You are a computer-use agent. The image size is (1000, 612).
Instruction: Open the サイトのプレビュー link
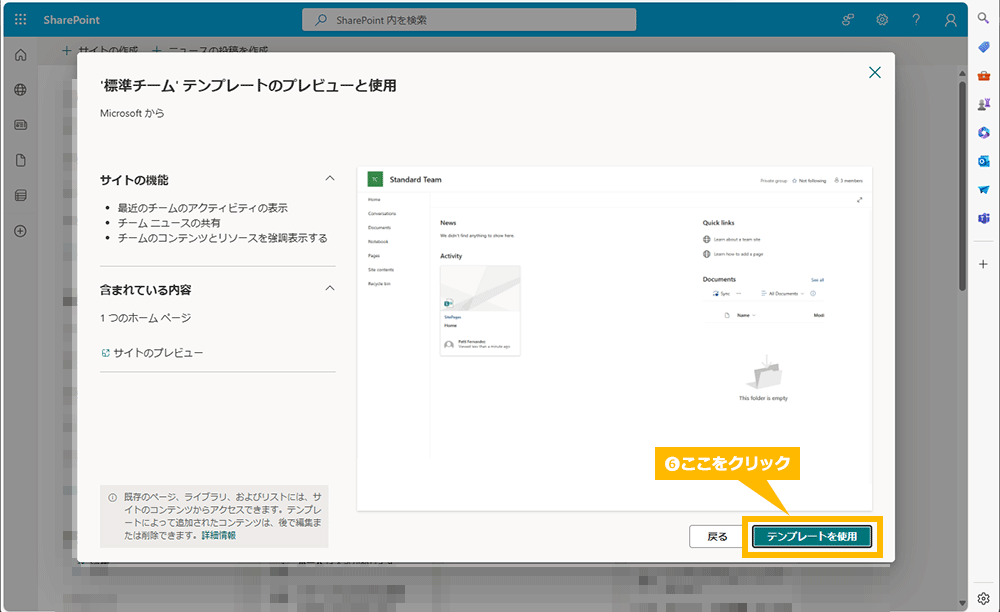152,353
